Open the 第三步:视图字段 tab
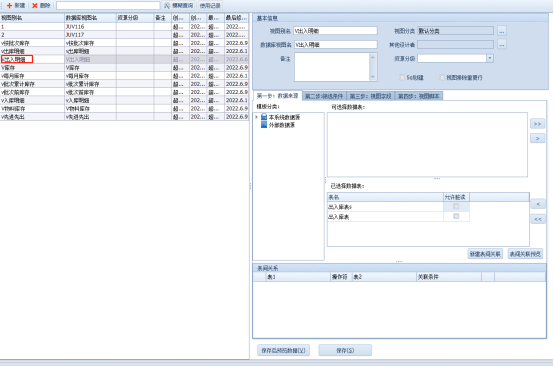The height and width of the screenshot is (366, 554). click(370, 96)
